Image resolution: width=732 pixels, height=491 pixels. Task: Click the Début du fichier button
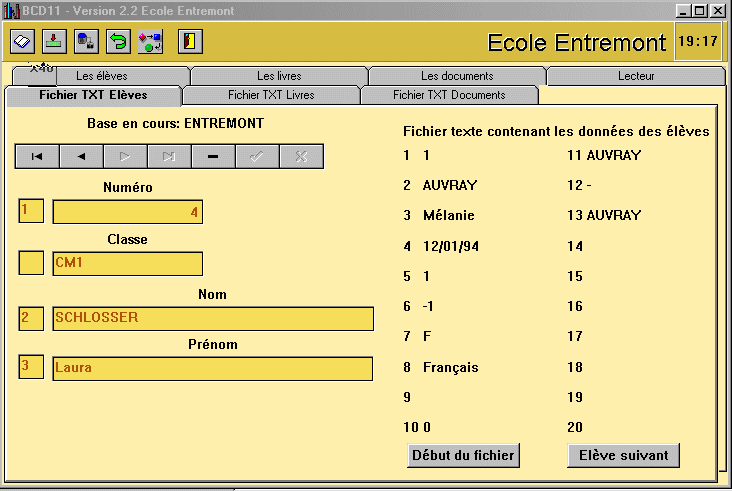(463, 455)
